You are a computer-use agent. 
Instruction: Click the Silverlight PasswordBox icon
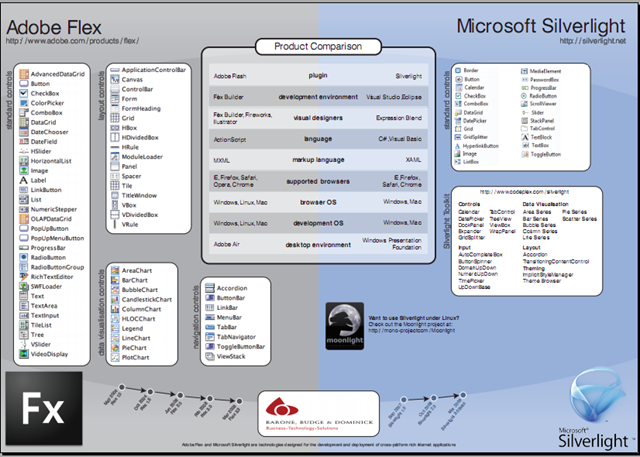(524, 80)
